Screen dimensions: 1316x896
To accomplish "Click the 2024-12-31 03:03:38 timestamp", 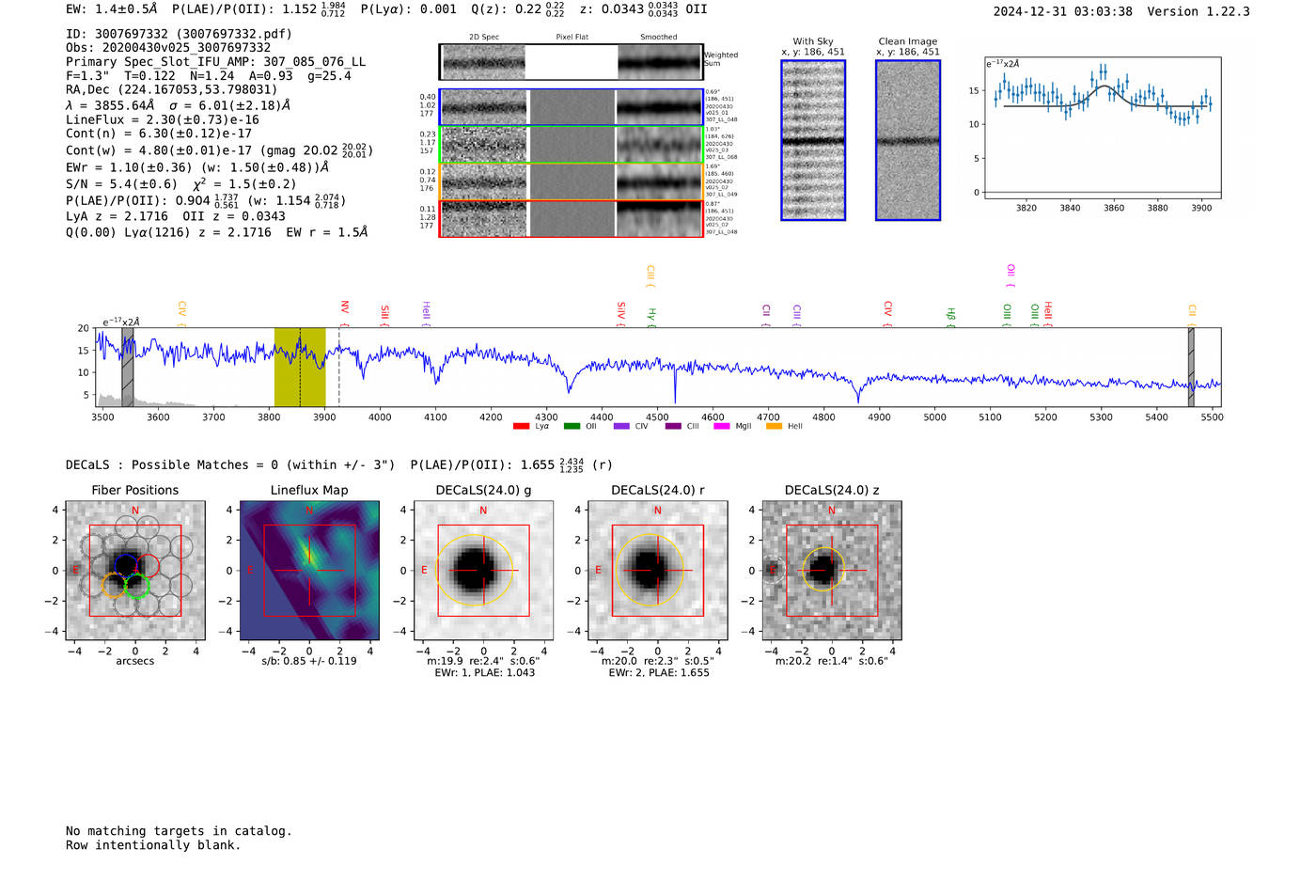I will pos(1063,11).
